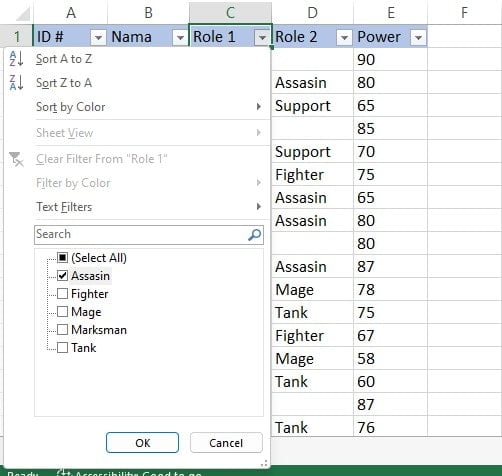Uncheck the Assasin checkbox
Screen dimensions: 502x476
(62, 275)
